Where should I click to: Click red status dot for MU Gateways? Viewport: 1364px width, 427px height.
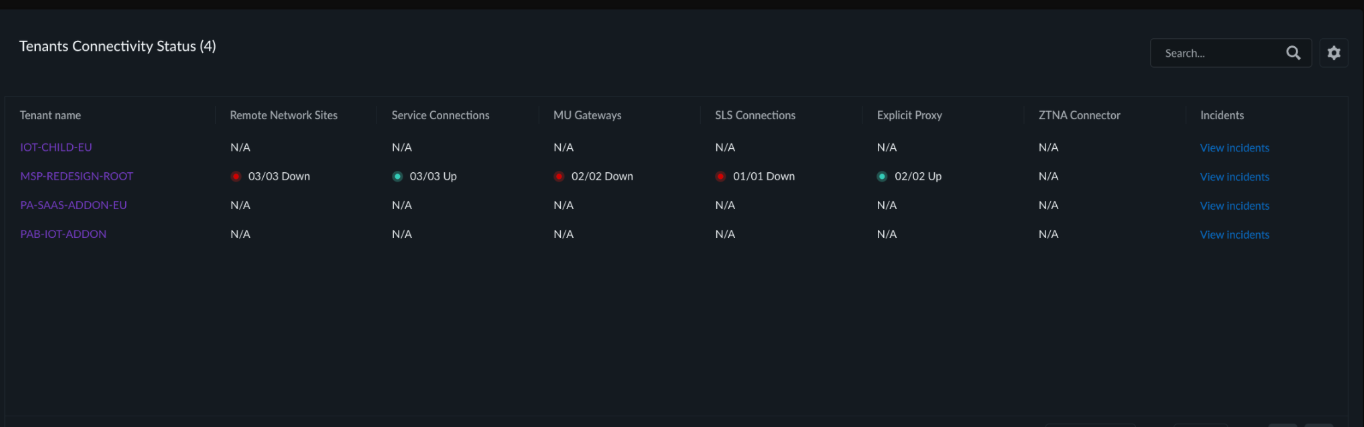(x=559, y=176)
